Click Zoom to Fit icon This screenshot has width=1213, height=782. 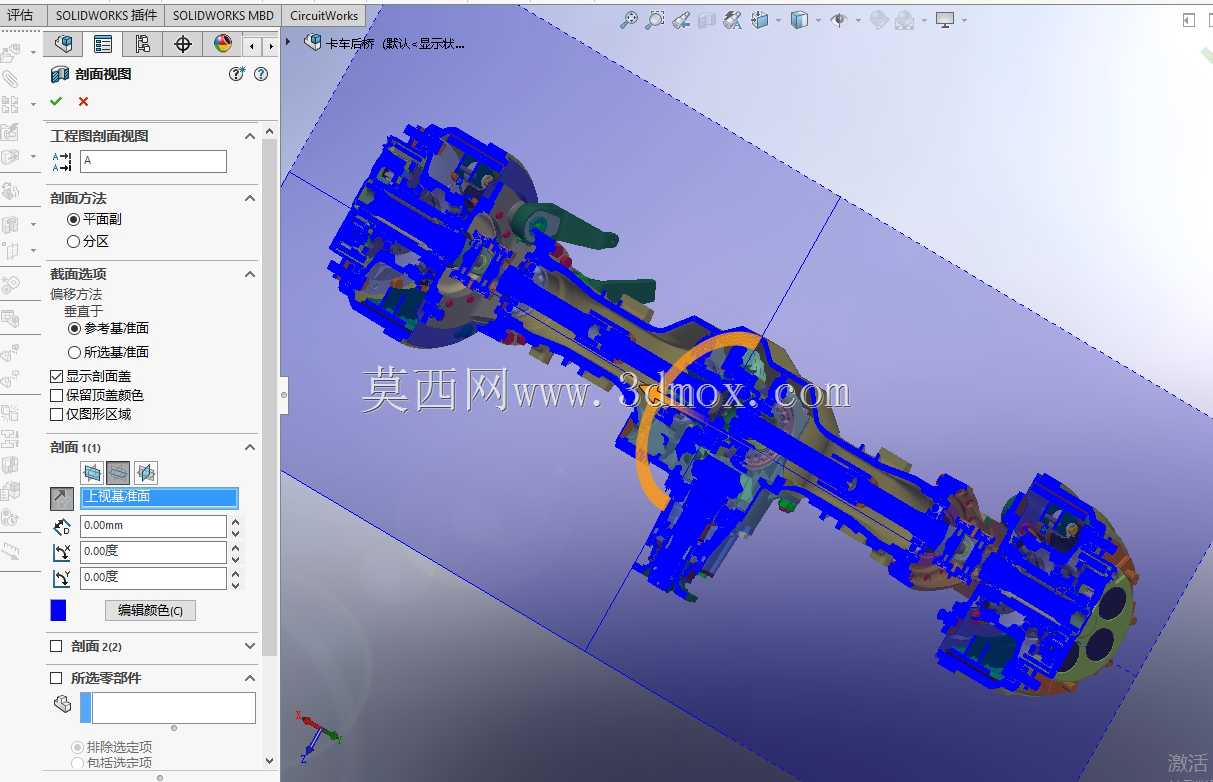pyautogui.click(x=629, y=19)
